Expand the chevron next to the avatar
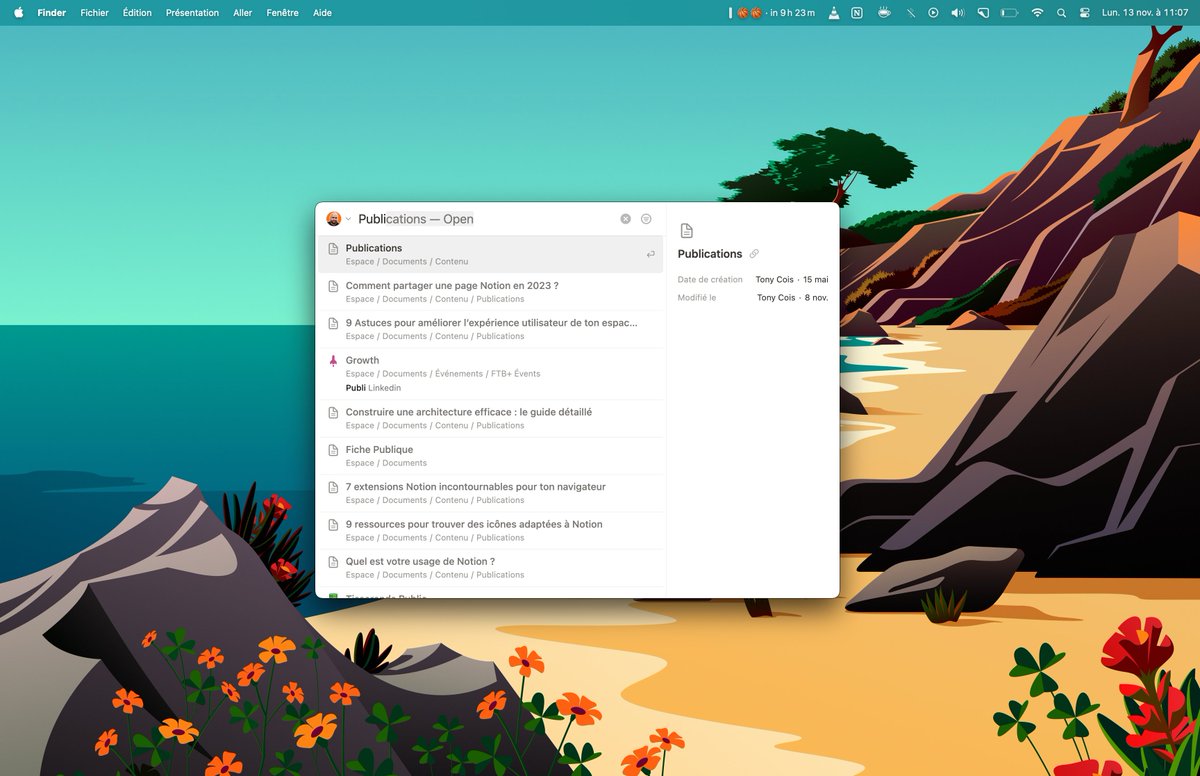1200x776 pixels. tap(348, 219)
